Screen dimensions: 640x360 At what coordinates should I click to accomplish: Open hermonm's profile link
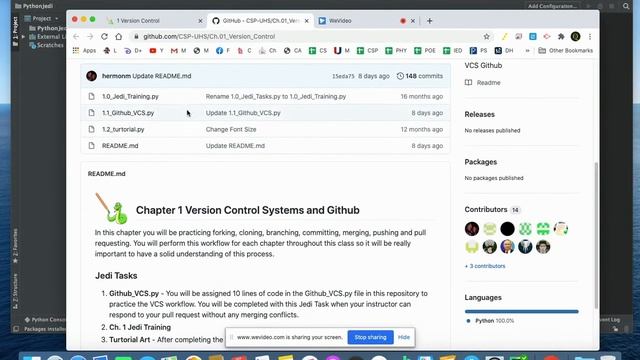pos(116,76)
